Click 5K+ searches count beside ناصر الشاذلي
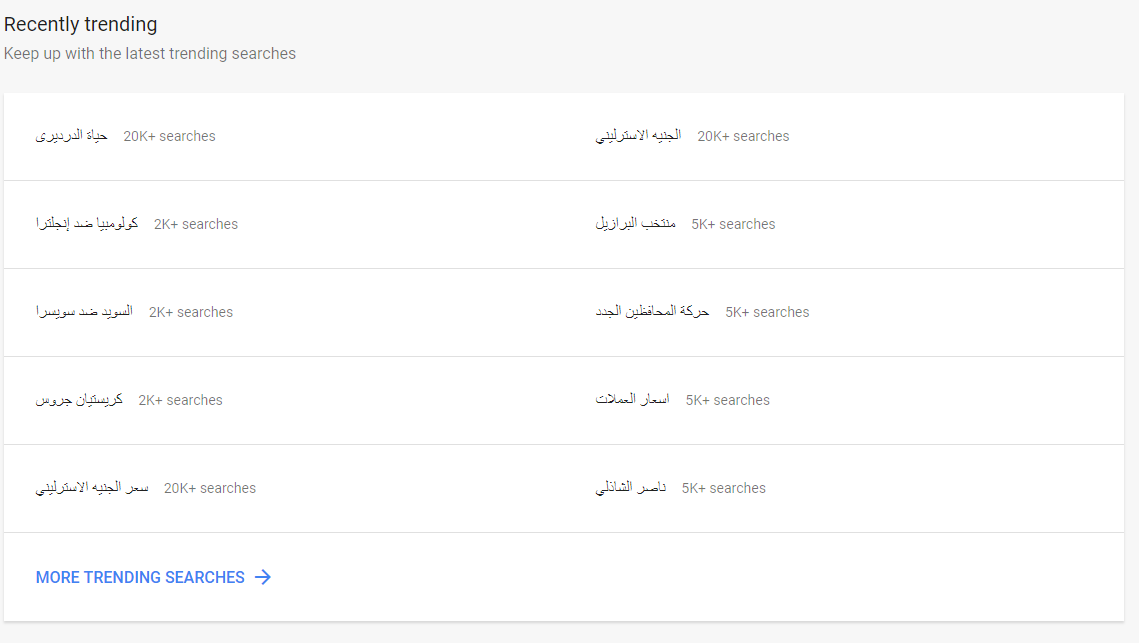Image resolution: width=1139 pixels, height=643 pixels. click(x=723, y=488)
